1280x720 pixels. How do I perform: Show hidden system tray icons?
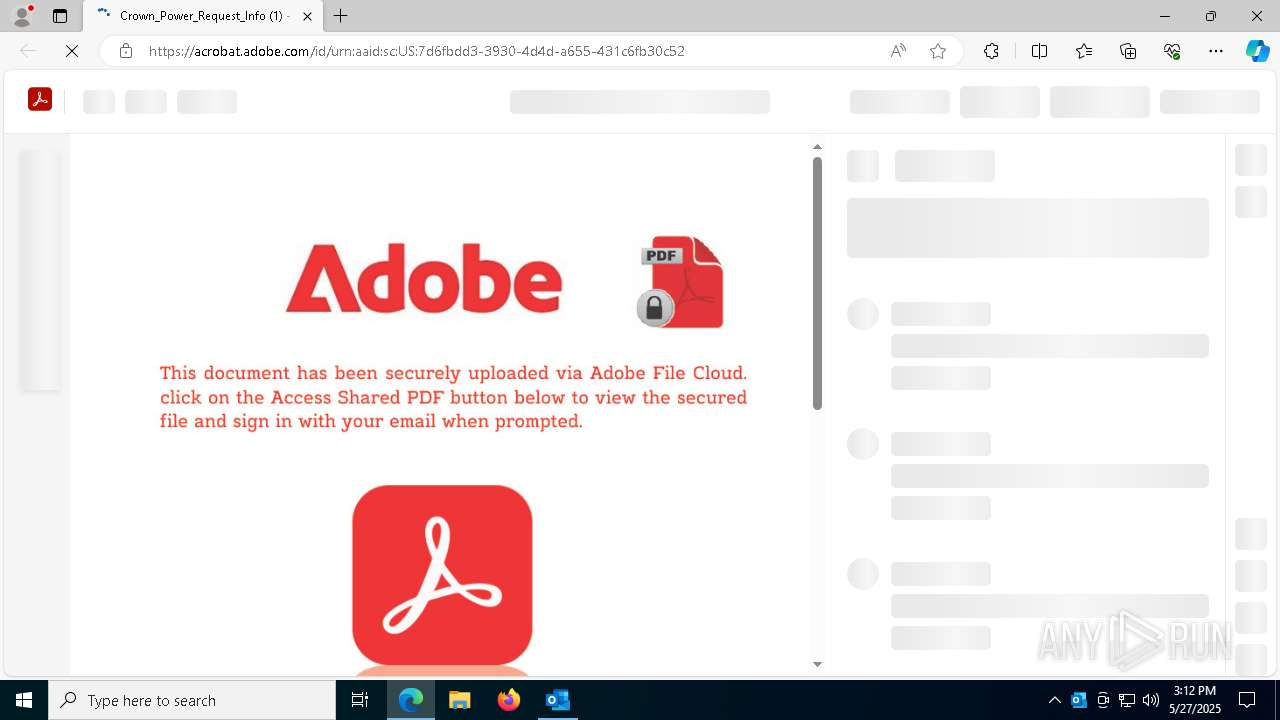(x=1055, y=700)
